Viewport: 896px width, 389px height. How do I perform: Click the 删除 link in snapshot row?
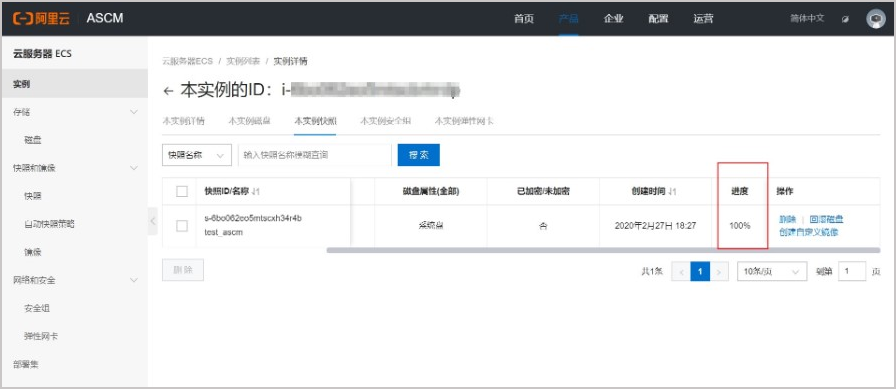(787, 219)
